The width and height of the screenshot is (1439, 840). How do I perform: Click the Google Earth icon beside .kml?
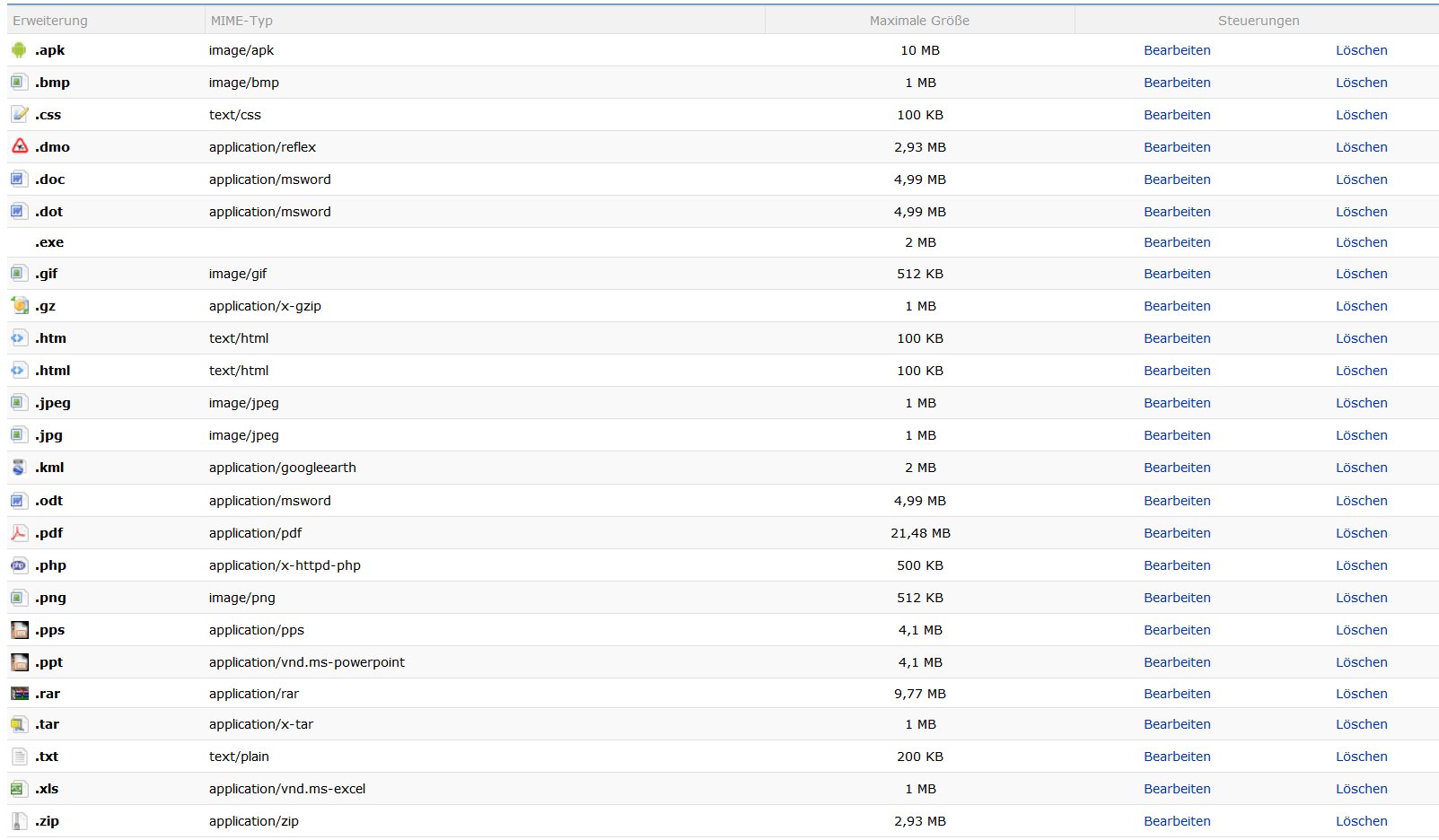19,468
